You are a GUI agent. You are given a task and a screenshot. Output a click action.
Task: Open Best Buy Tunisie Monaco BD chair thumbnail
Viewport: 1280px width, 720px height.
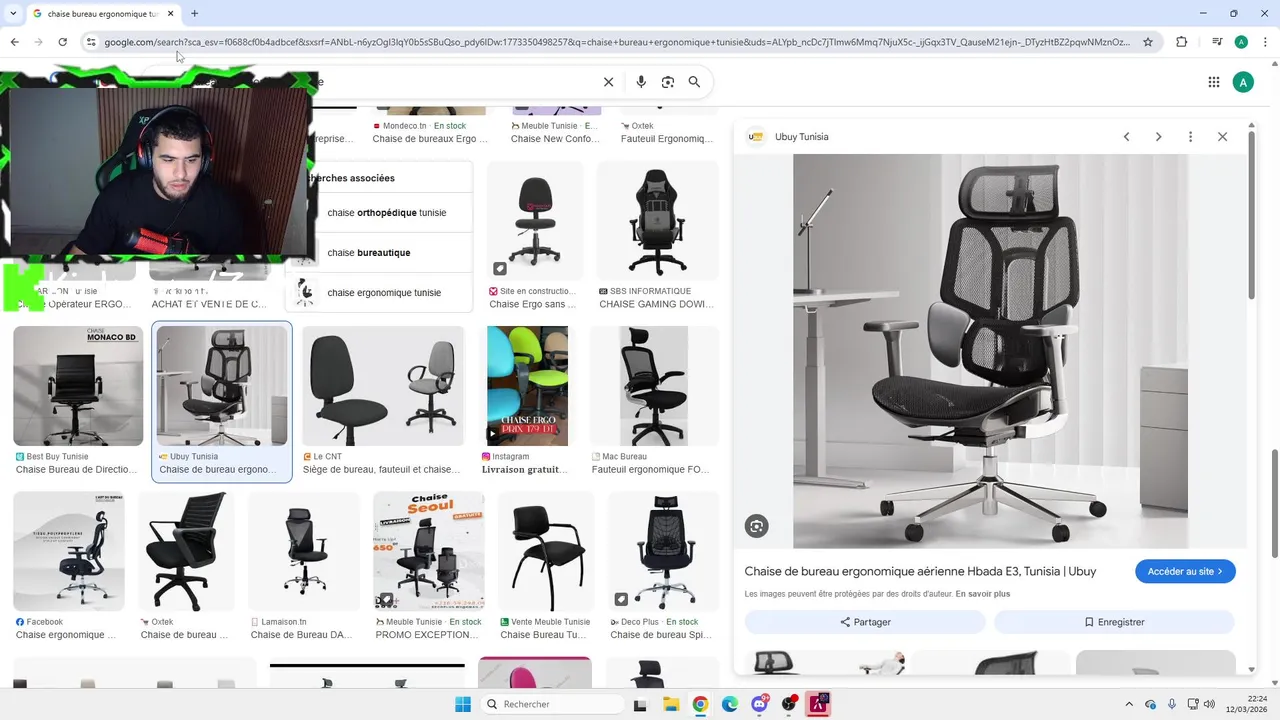pos(78,386)
